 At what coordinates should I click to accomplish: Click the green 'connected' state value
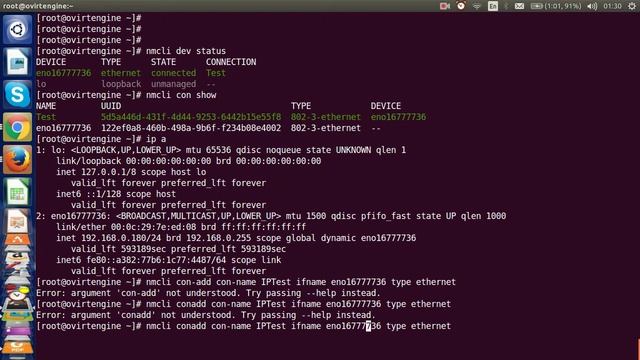[x=173, y=73]
